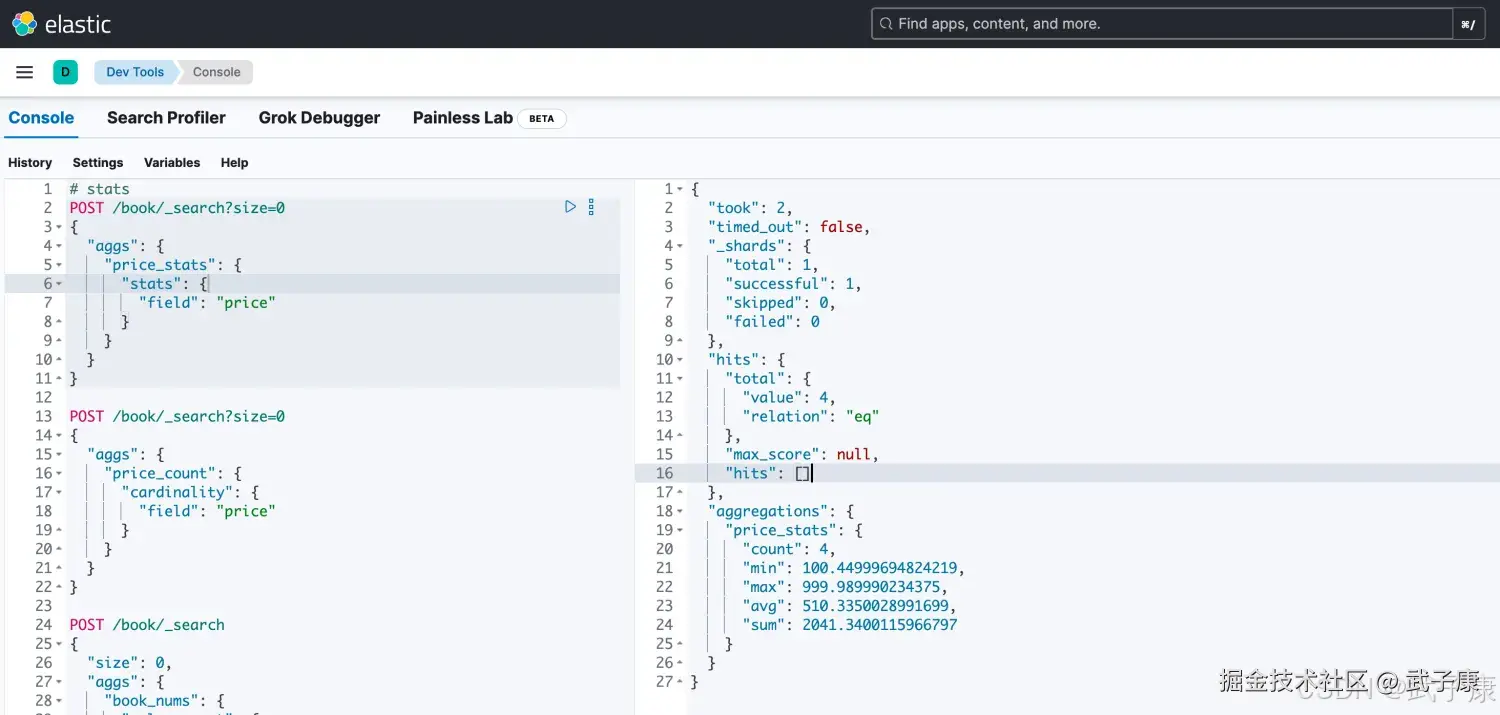Click the green play icon to send the request
The width and height of the screenshot is (1500, 715).
pos(570,206)
